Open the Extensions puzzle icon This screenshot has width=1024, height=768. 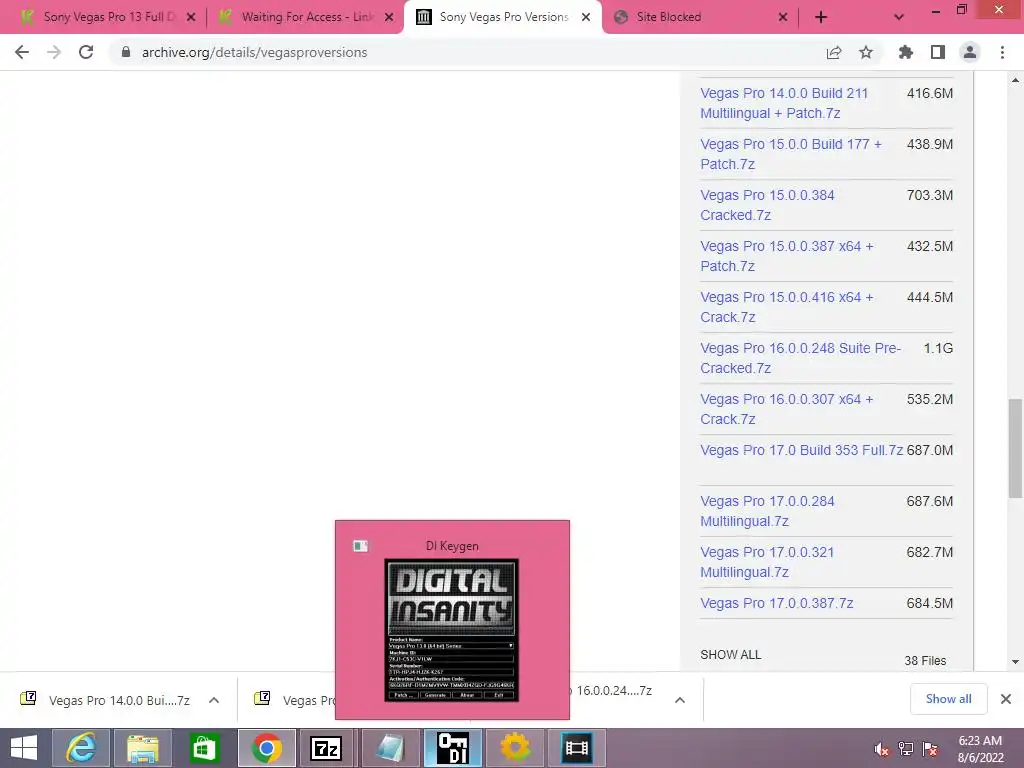906,52
